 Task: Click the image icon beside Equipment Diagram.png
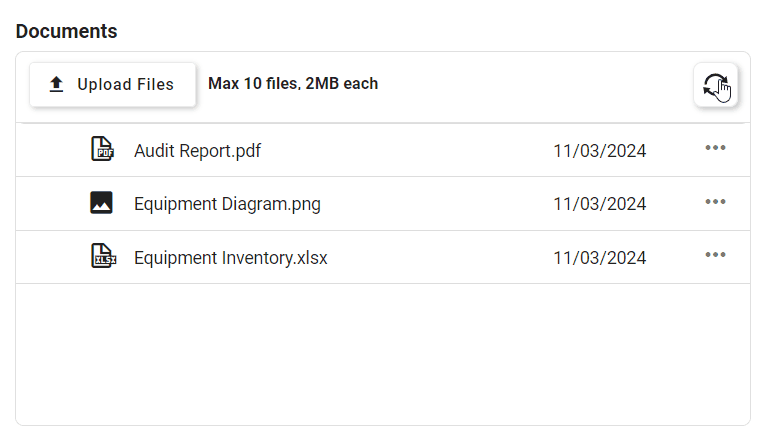[102, 203]
